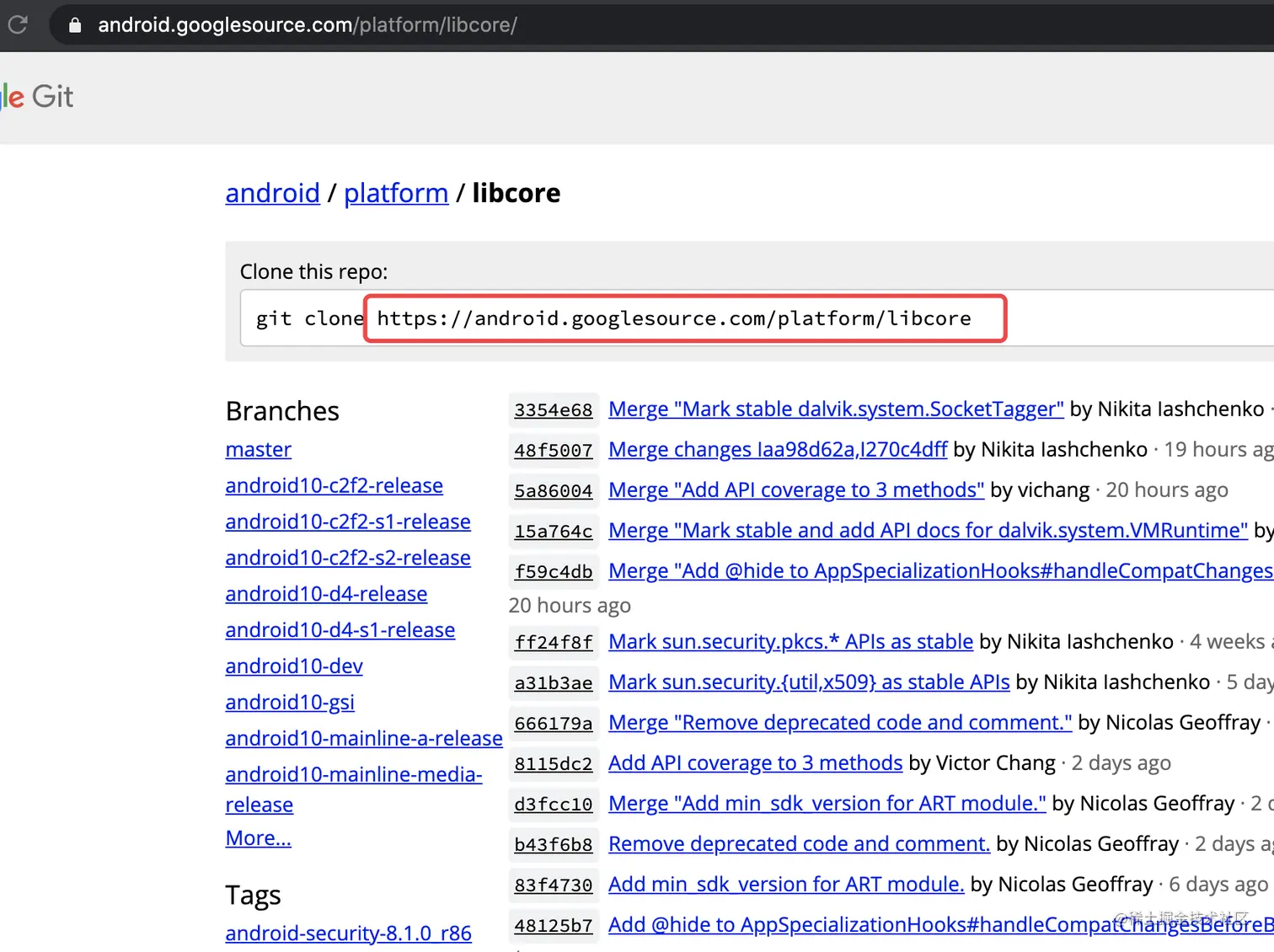Open Merge "Add API coverage to 3 methods"
Image resolution: width=1274 pixels, height=952 pixels.
click(x=796, y=490)
